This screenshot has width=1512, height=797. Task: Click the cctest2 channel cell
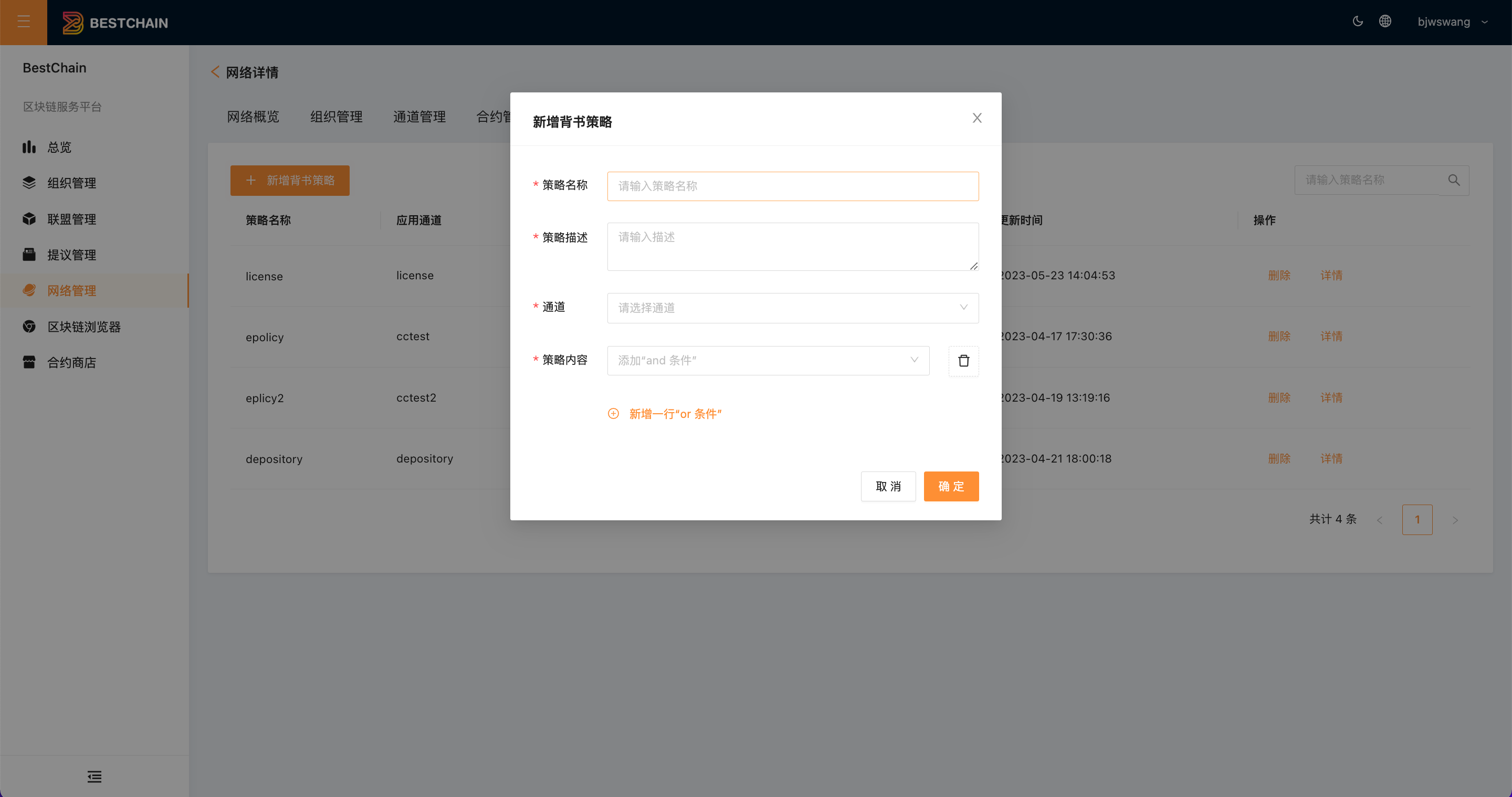(416, 397)
